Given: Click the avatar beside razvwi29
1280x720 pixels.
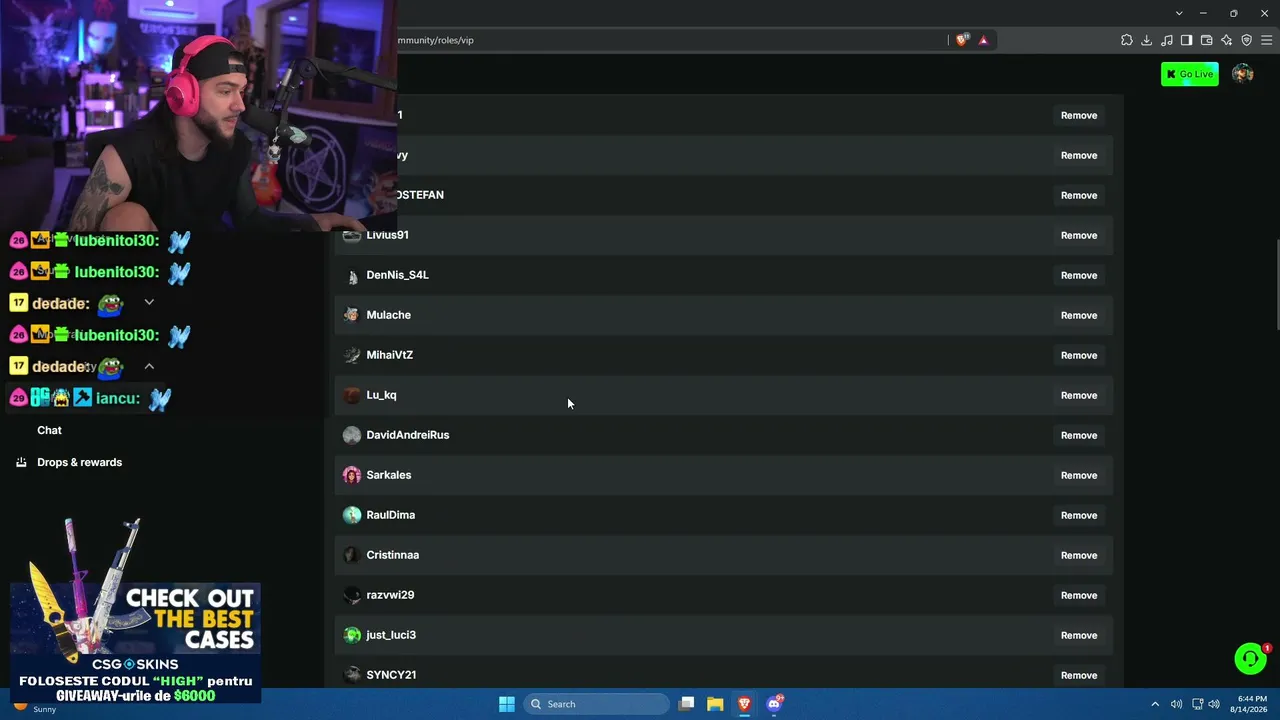Looking at the screenshot, I should 352,595.
